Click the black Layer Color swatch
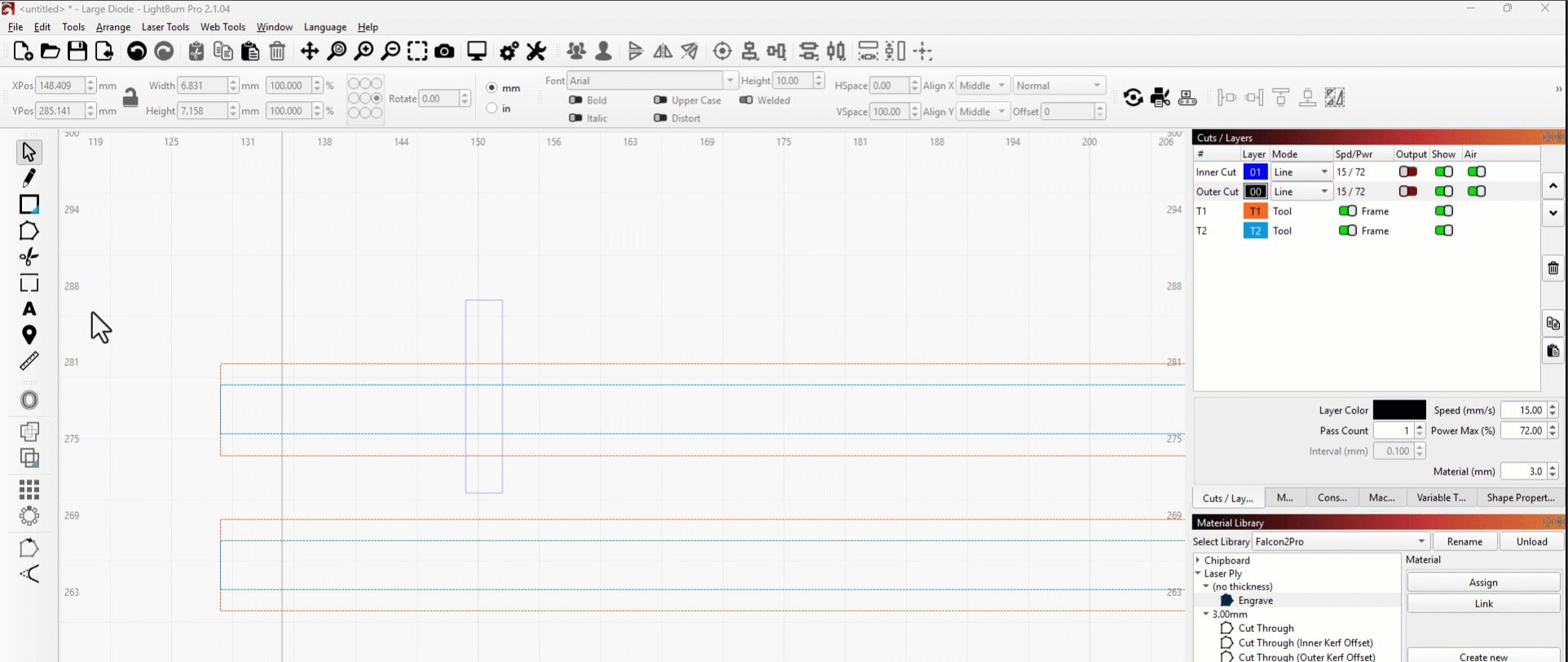The image size is (1568, 662). (1399, 410)
